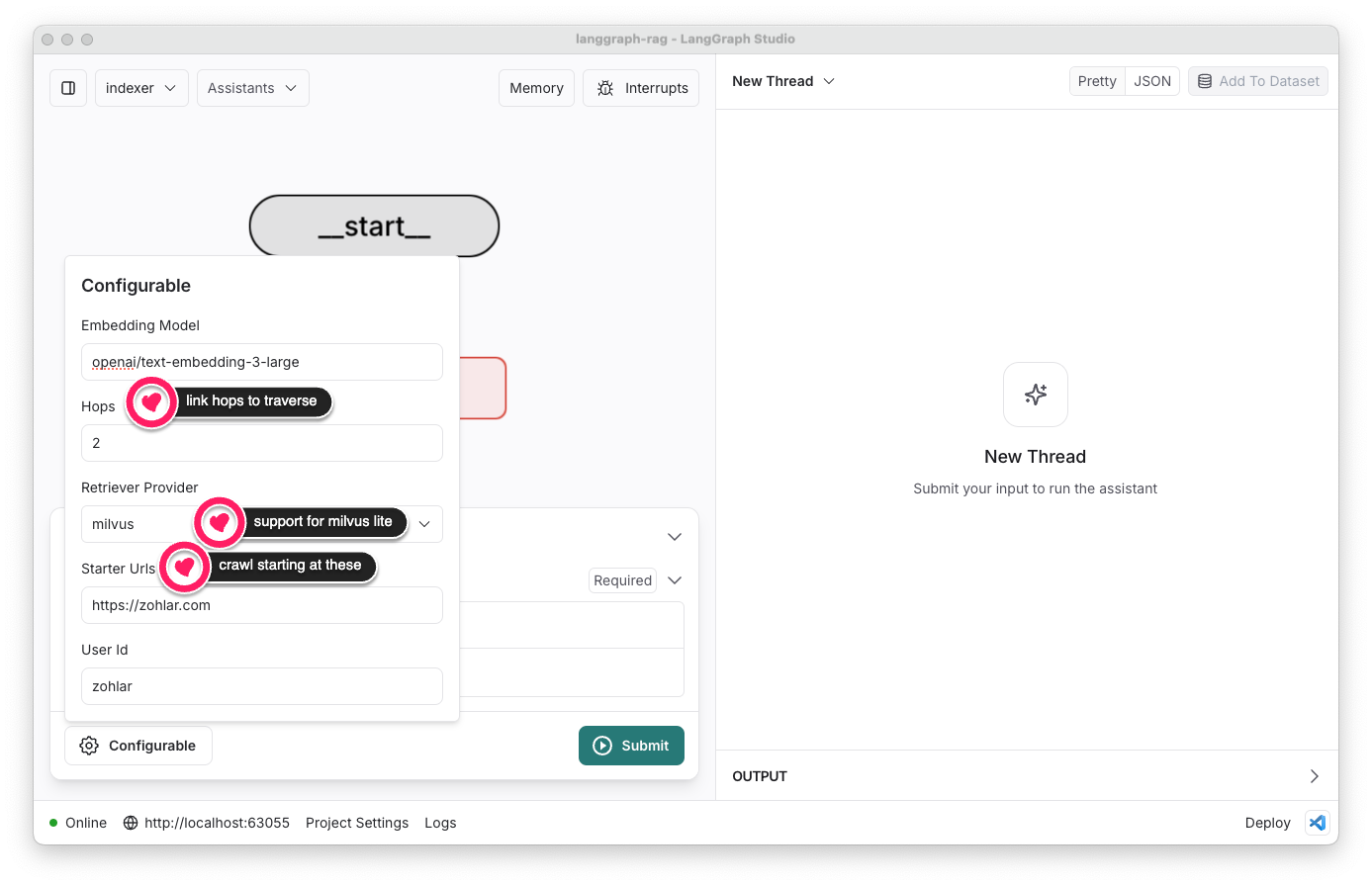Click the globe icon by localhost URL

coord(131,823)
